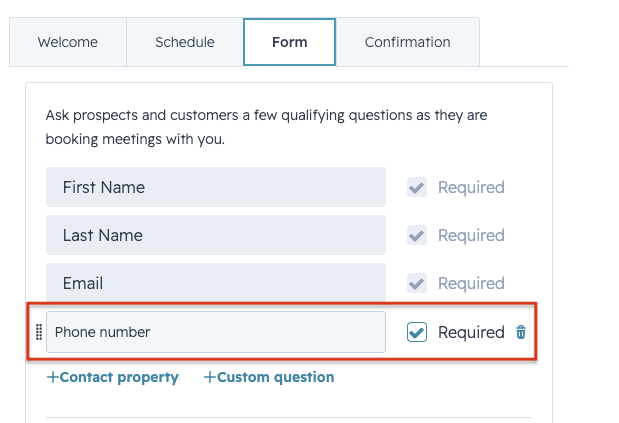Select the Last Name field row

tap(216, 235)
